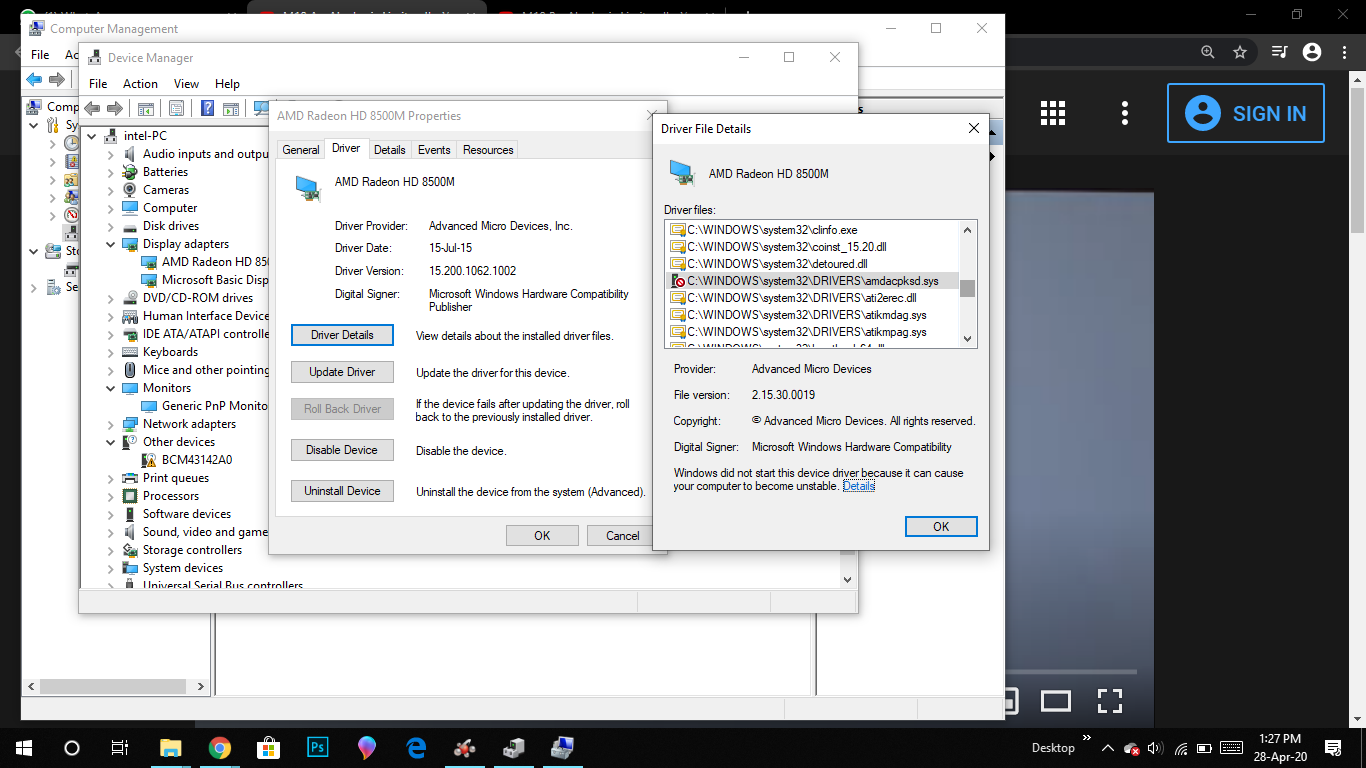The width and height of the screenshot is (1366, 768).
Task: Click blue Help icon in Device Manager toolbar
Action: pyautogui.click(x=208, y=108)
